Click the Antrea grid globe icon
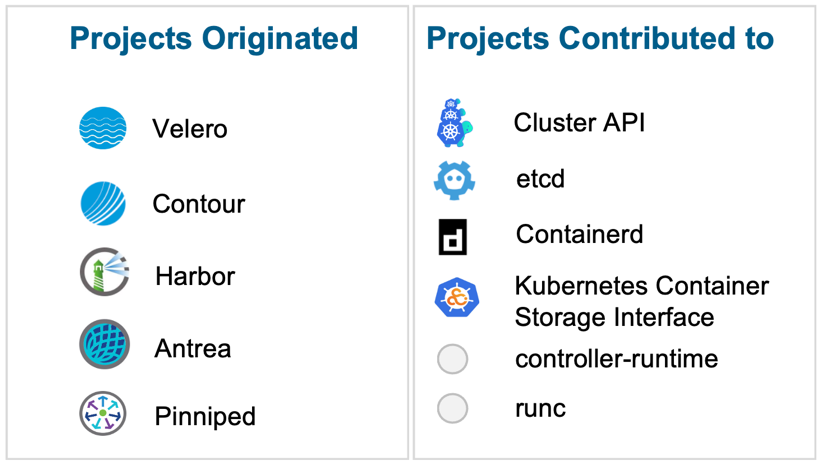 point(104,346)
